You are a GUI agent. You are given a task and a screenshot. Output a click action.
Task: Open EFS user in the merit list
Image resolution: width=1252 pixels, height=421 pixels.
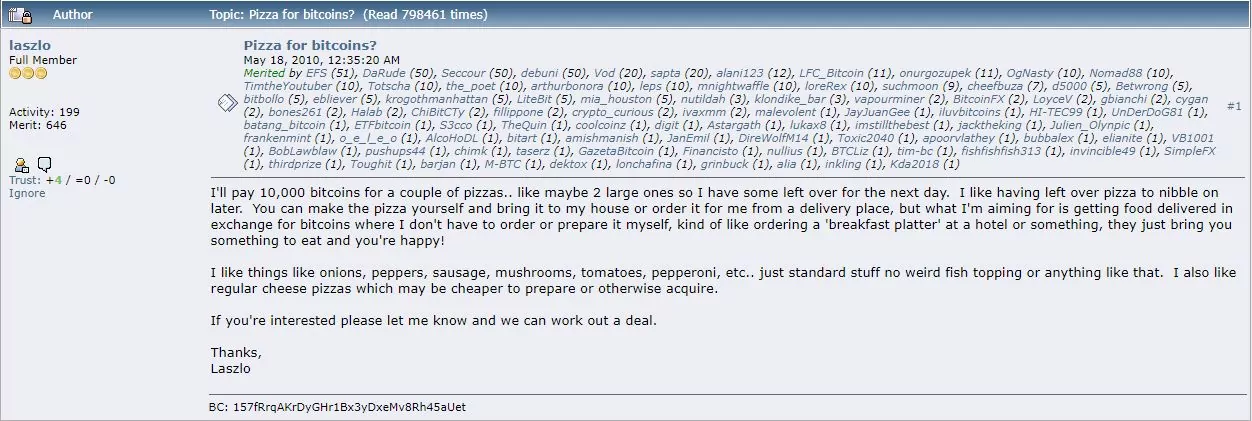pos(316,73)
